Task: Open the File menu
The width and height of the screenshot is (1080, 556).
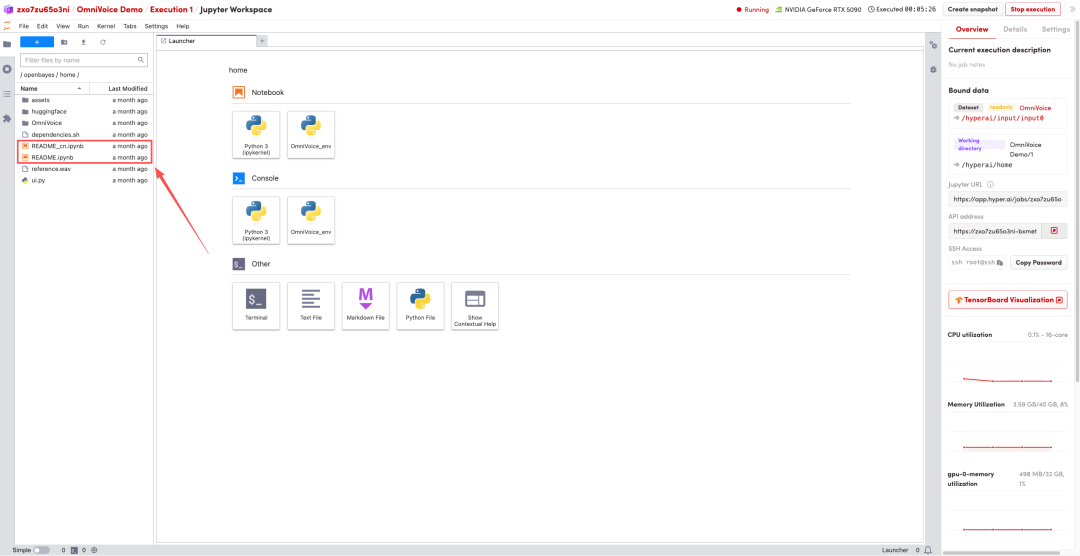Action: (x=23, y=26)
